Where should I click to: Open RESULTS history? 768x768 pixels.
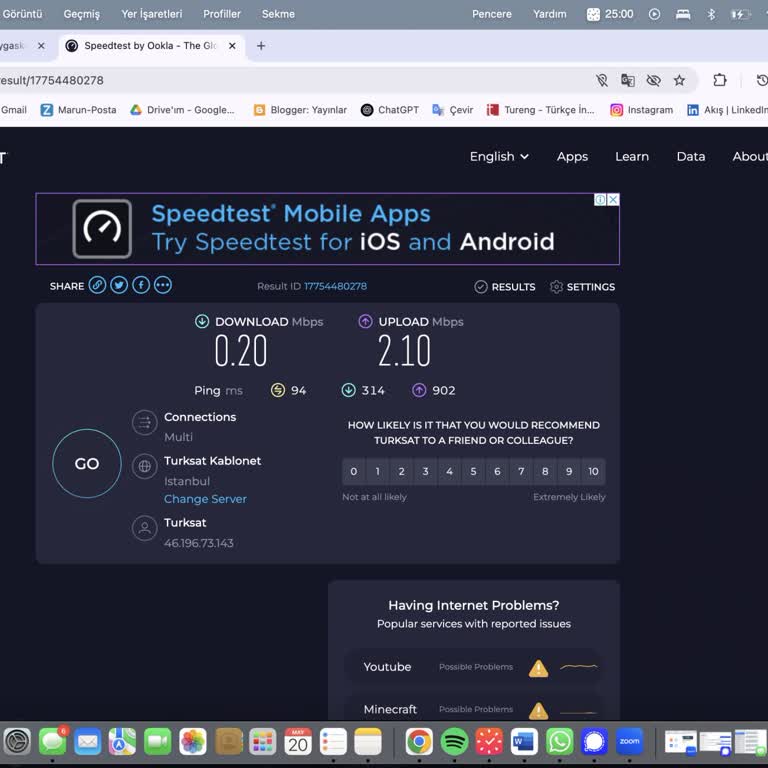coord(505,287)
